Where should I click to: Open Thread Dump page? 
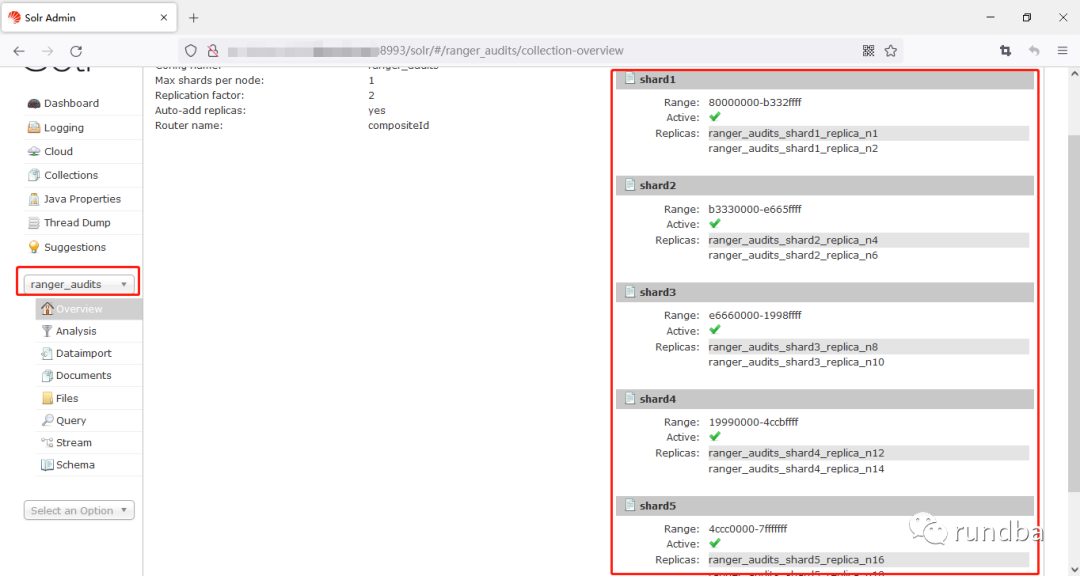[77, 223]
